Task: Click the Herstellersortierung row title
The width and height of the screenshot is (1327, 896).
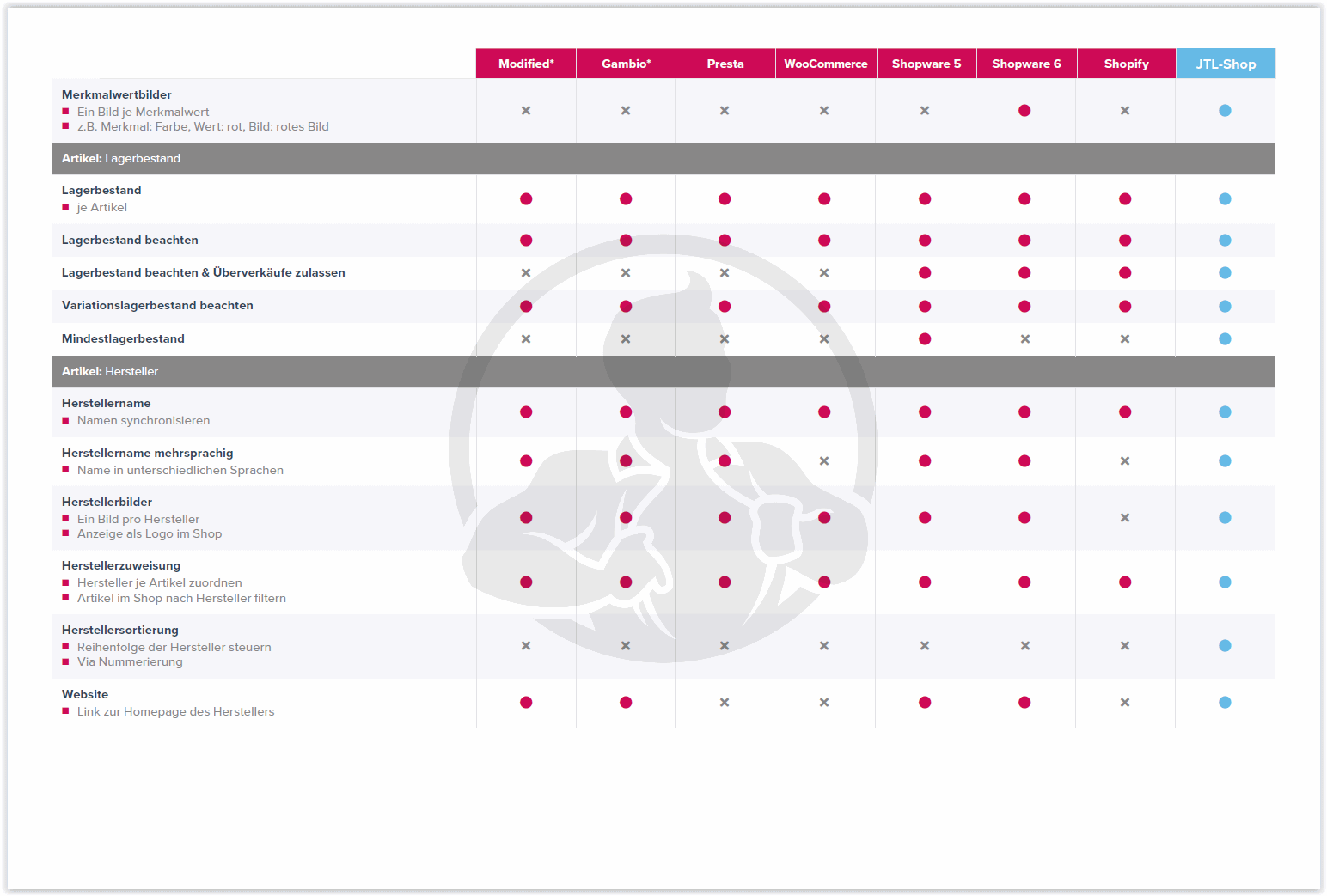Action: 120,630
